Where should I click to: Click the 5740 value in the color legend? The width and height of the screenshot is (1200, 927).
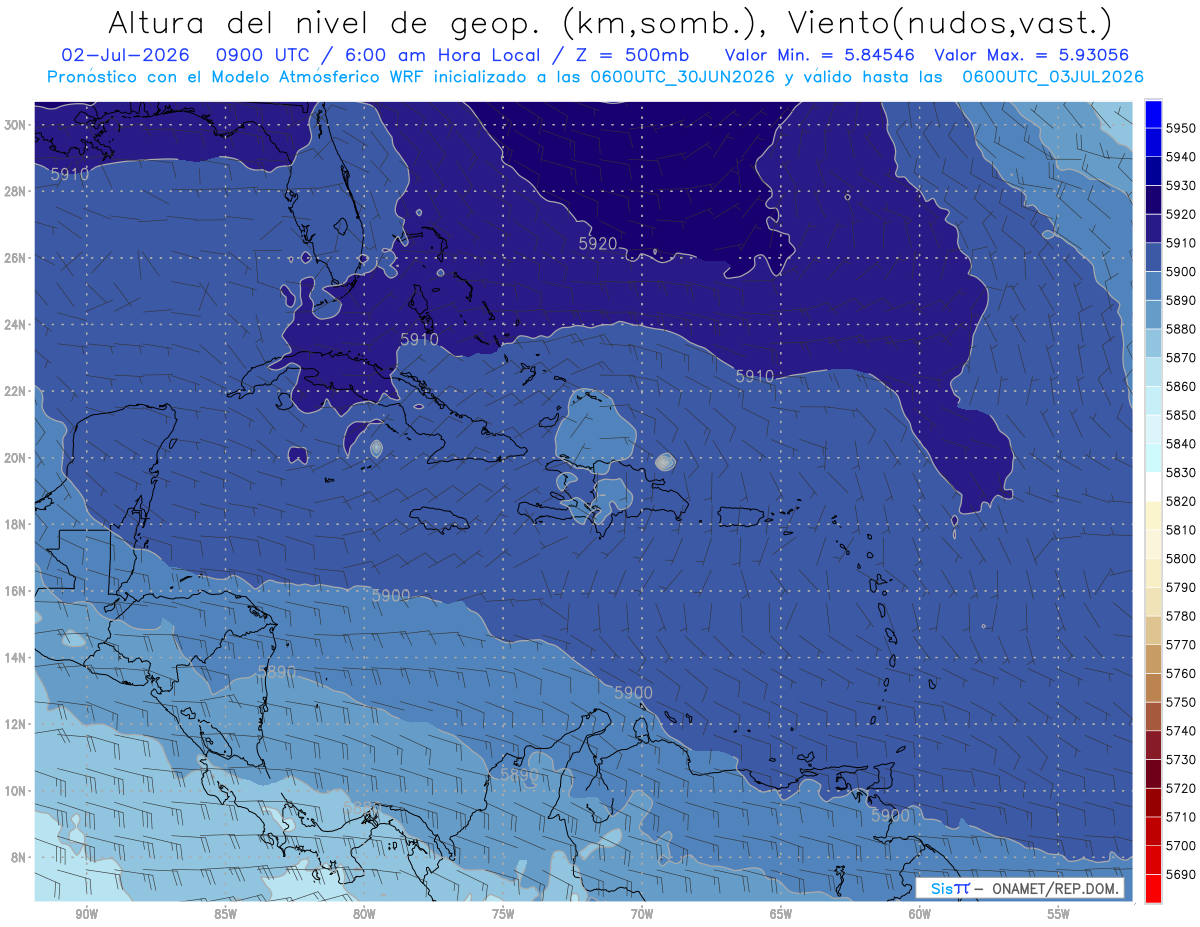[1180, 731]
